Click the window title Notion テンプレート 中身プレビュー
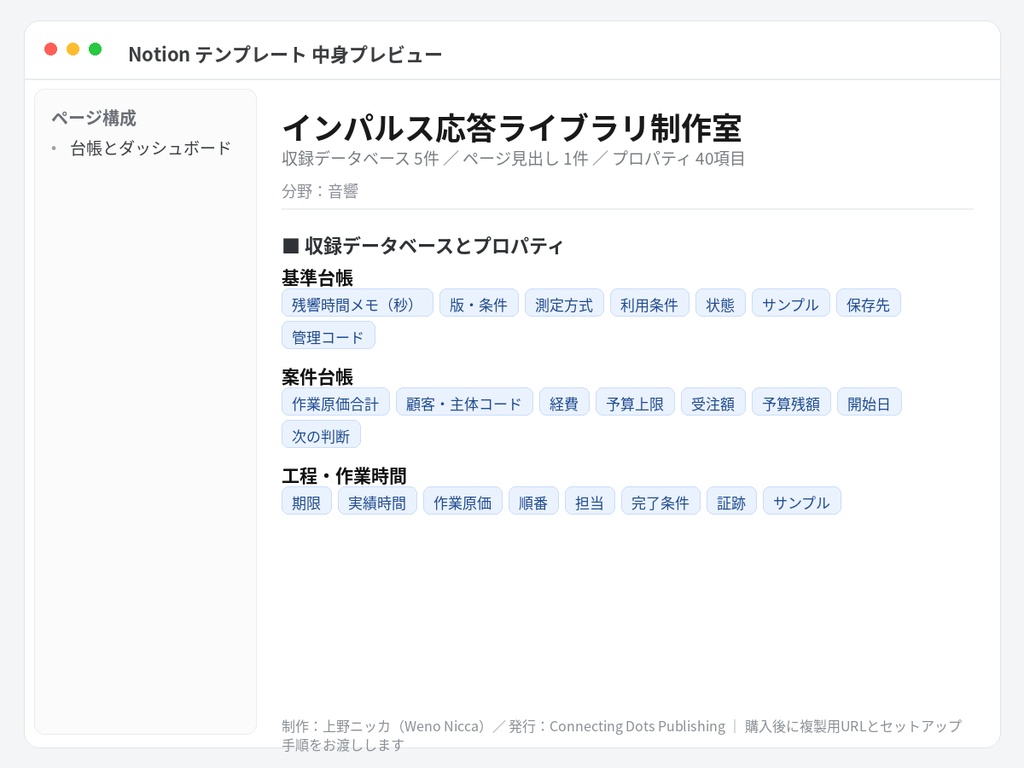Image resolution: width=1024 pixels, height=768 pixels. pos(285,54)
